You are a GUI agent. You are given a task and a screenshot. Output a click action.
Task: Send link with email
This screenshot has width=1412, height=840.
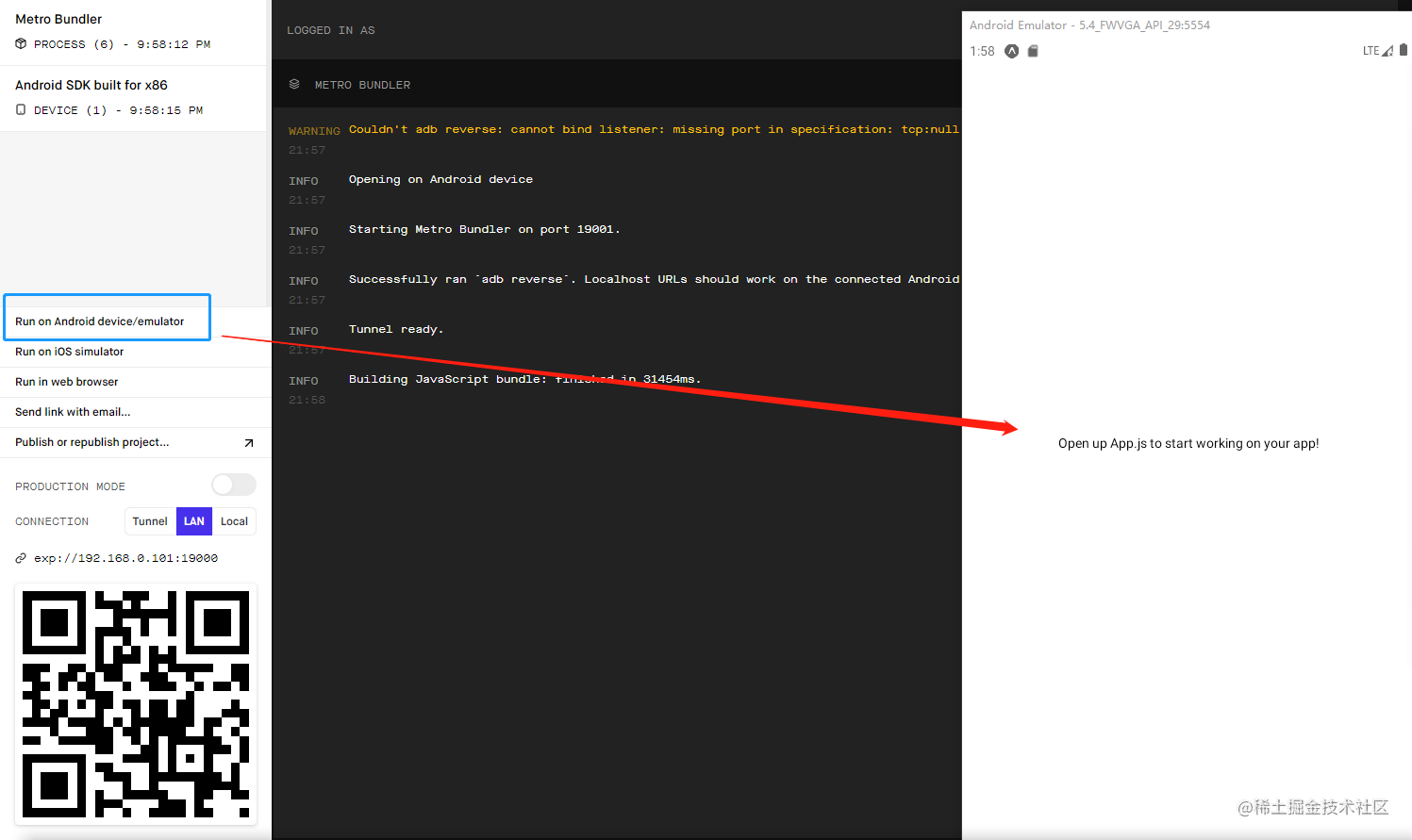[x=136, y=412]
